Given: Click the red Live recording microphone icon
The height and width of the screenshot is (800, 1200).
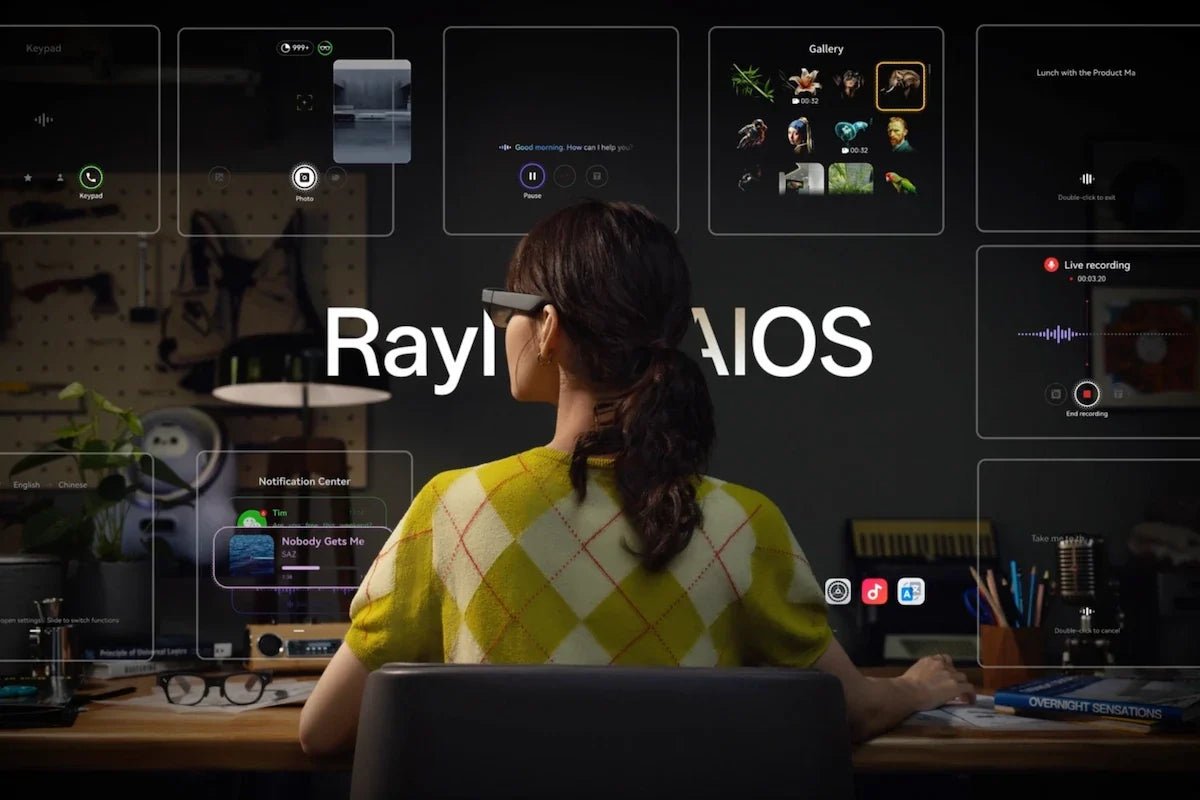Looking at the screenshot, I should (x=1051, y=265).
